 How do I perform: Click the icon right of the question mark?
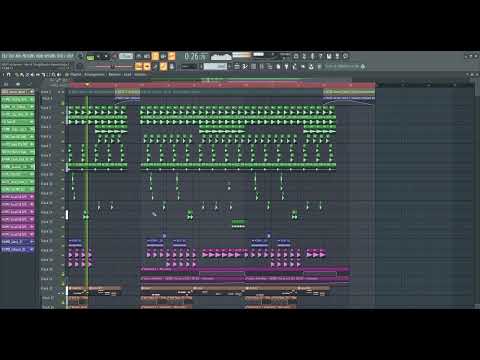pos(329,56)
